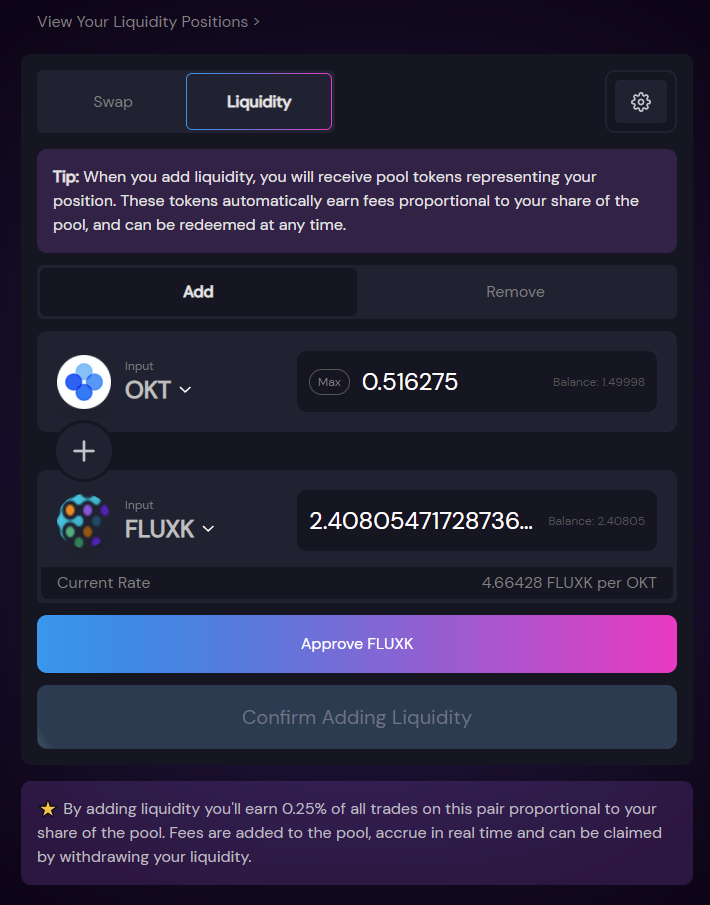
Task: Switch to Remove liquidity mode
Action: click(x=515, y=292)
